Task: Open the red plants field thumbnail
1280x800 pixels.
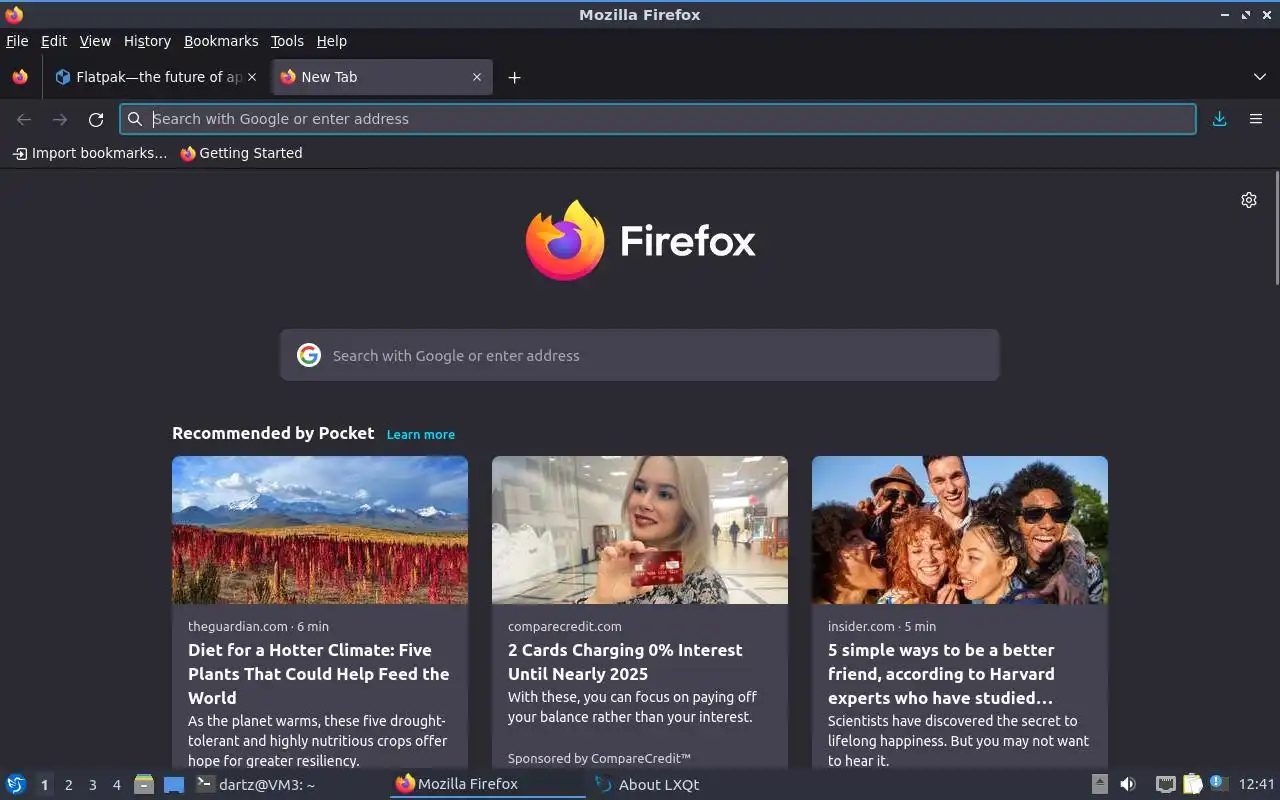Action: (320, 530)
